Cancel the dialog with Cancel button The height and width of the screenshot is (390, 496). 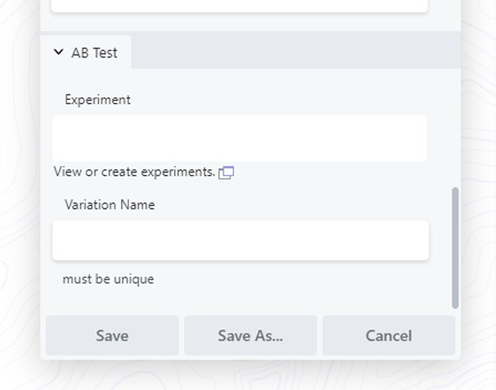coord(389,335)
